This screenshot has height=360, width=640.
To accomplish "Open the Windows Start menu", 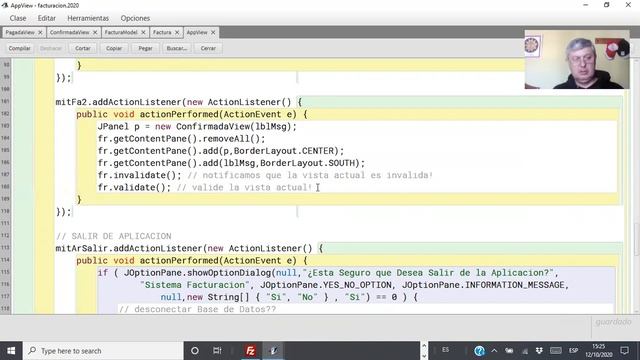I will click(x=11, y=351).
